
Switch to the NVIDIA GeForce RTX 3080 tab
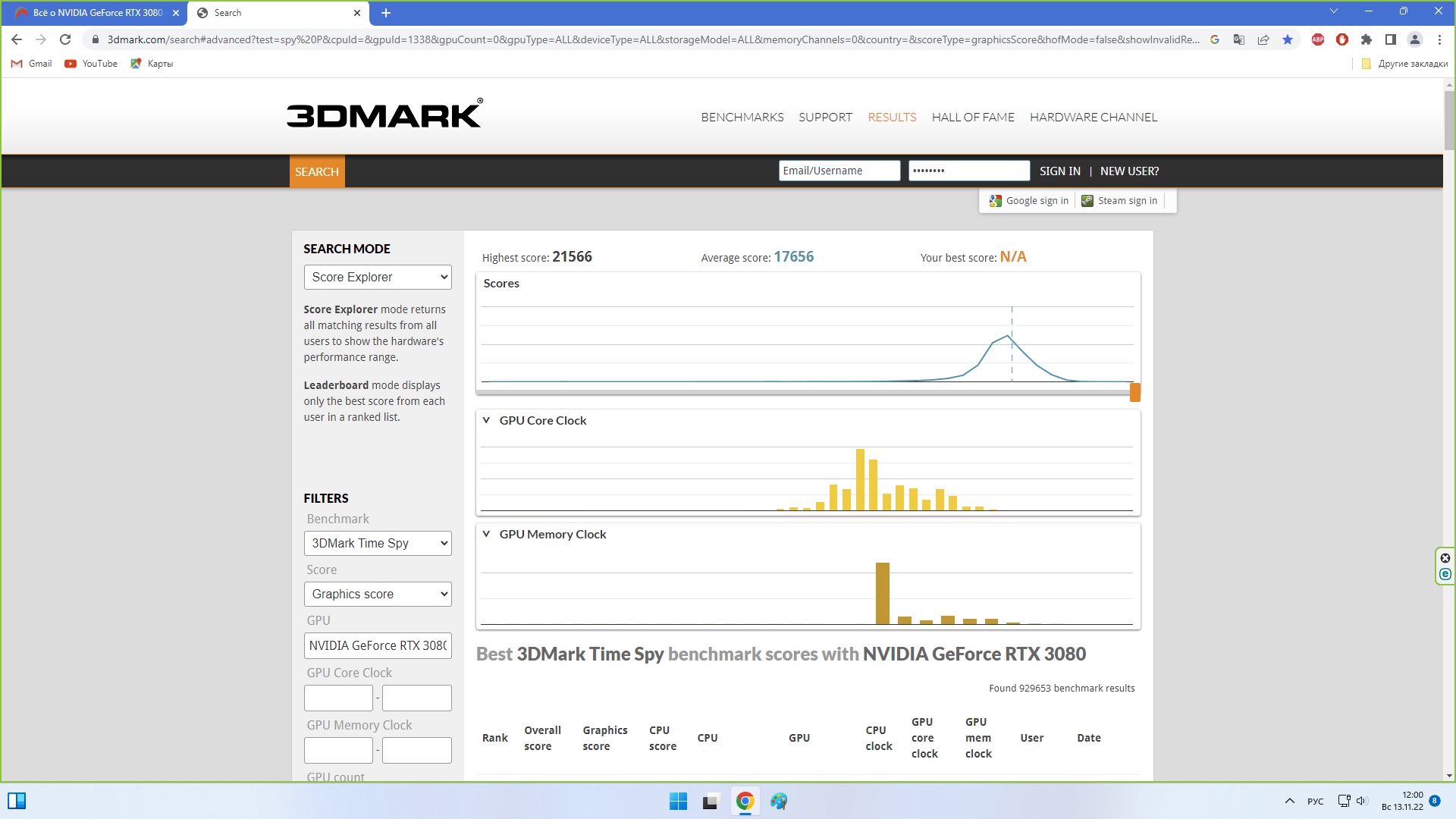point(99,13)
